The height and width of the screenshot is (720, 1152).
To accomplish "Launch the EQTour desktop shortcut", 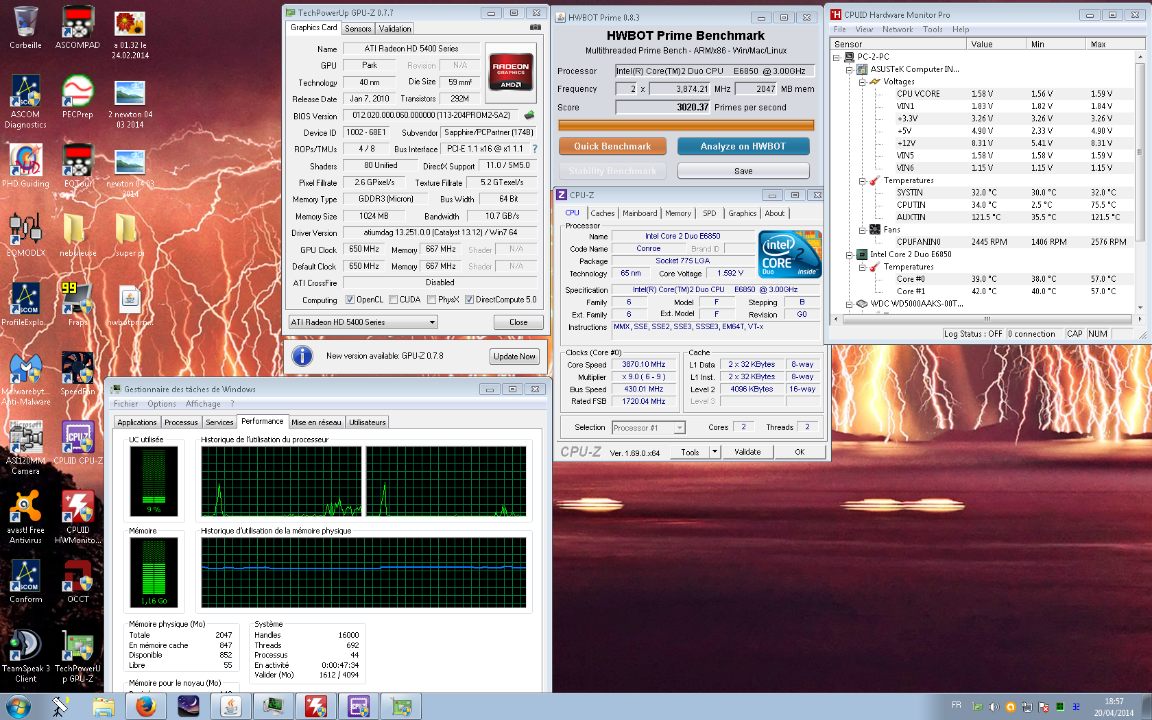I will [77, 165].
